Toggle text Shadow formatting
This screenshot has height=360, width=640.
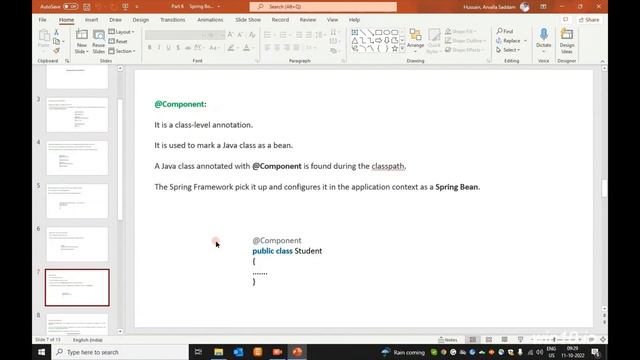pyautogui.click(x=178, y=48)
